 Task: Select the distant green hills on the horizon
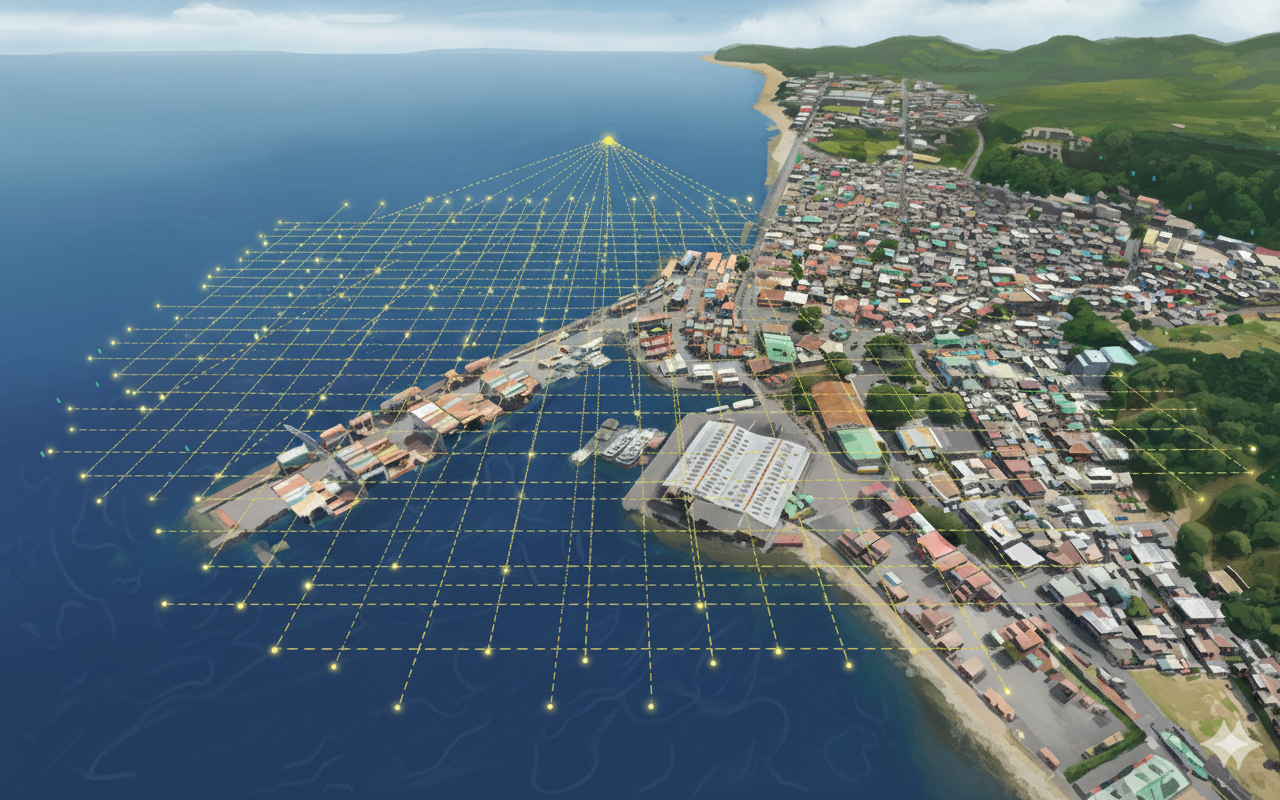click(x=1000, y=55)
